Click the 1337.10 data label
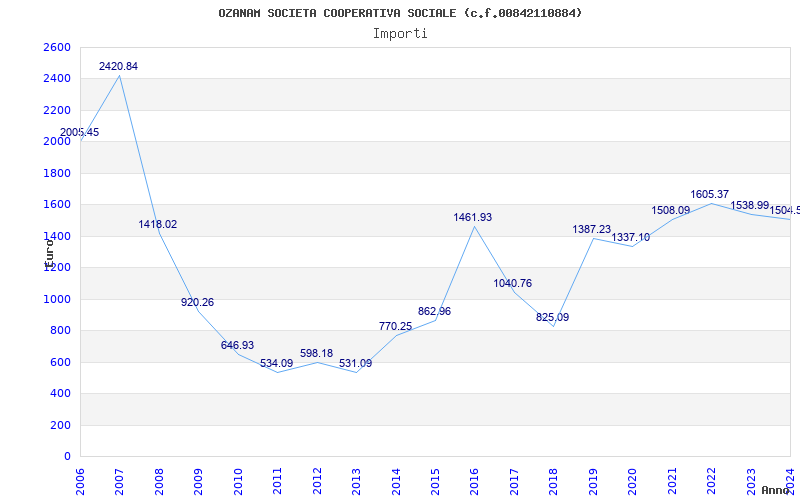This screenshot has height=500, width=800. (x=631, y=237)
